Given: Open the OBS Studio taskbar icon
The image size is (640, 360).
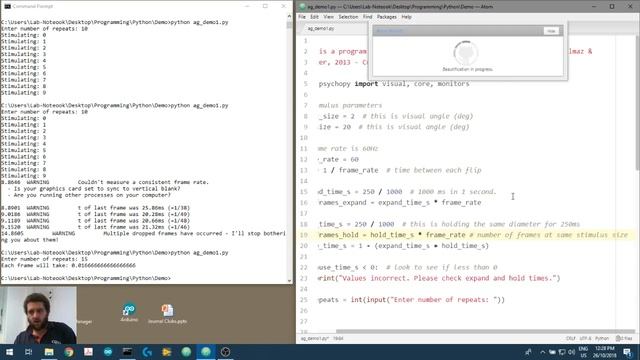Looking at the screenshot, I should (x=225, y=352).
